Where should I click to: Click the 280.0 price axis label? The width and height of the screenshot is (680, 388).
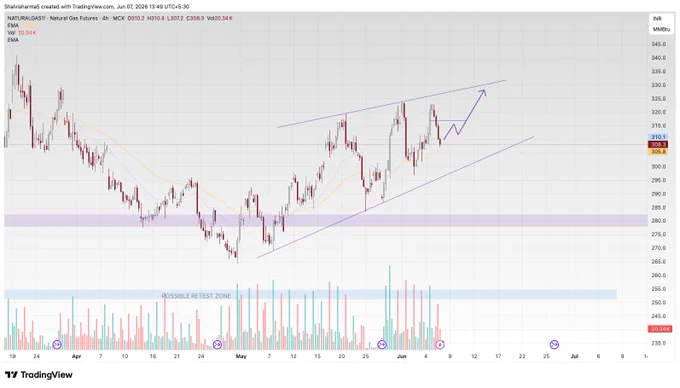coord(658,221)
